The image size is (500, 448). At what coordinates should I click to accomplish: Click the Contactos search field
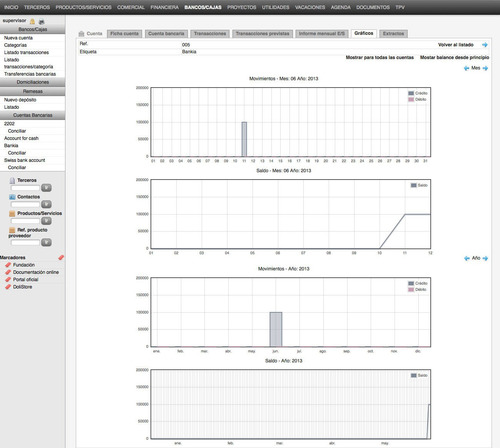tap(25, 204)
